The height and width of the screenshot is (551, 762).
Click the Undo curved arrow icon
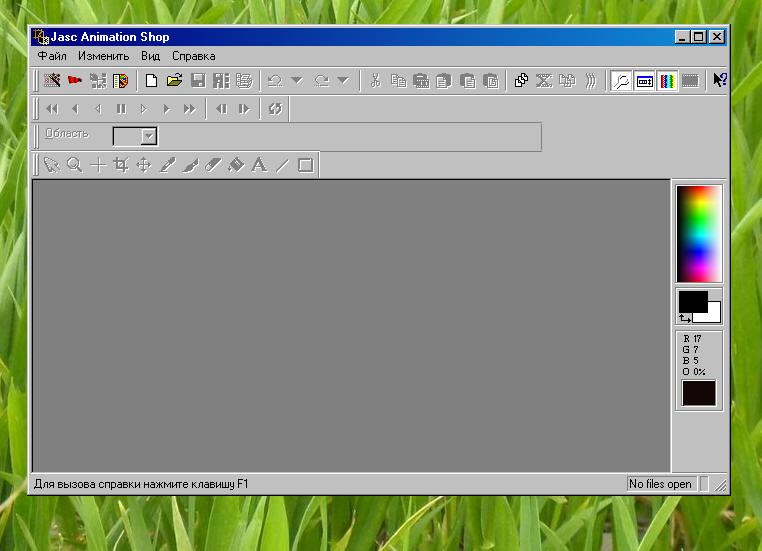click(x=275, y=81)
